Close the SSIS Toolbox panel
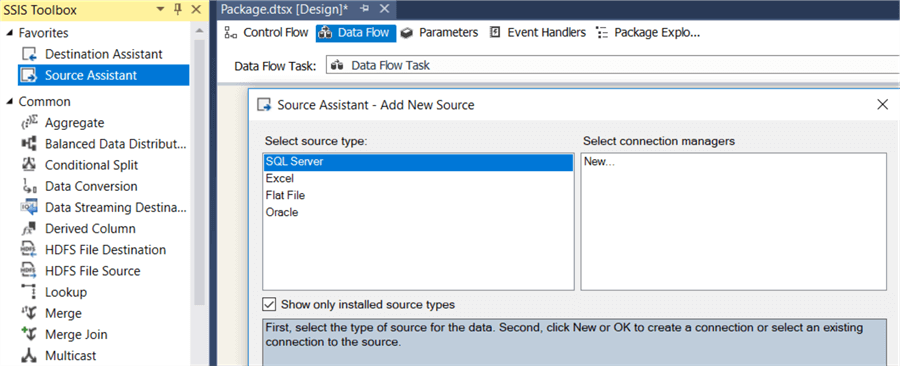The width and height of the screenshot is (900, 366). point(196,10)
